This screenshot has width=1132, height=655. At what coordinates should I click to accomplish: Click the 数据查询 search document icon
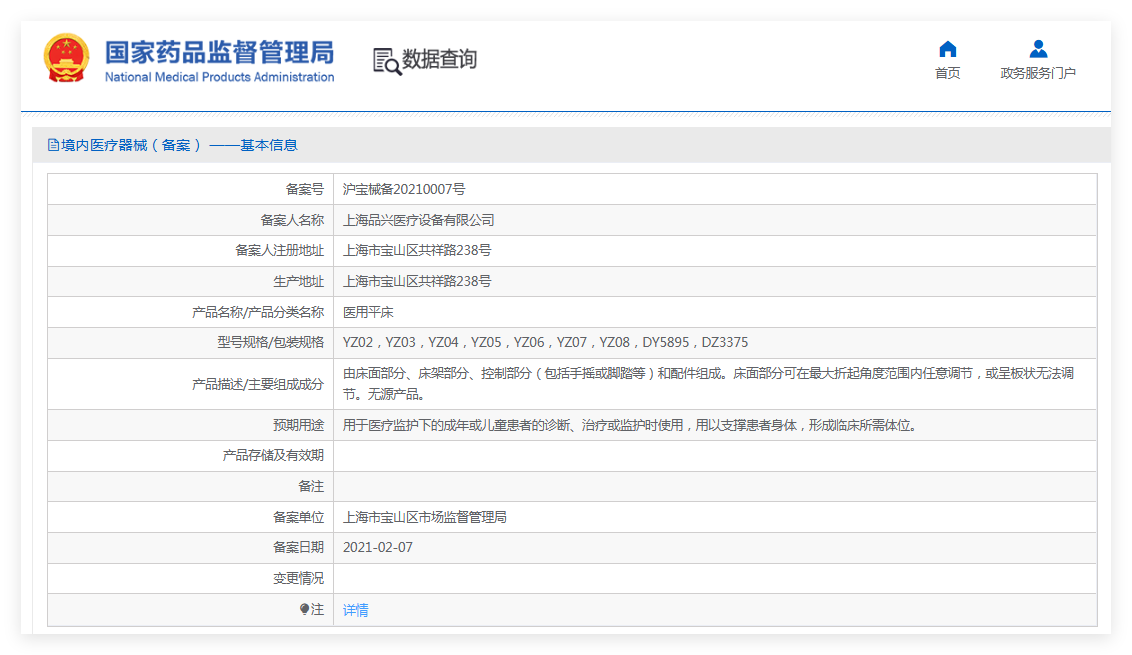(x=387, y=61)
